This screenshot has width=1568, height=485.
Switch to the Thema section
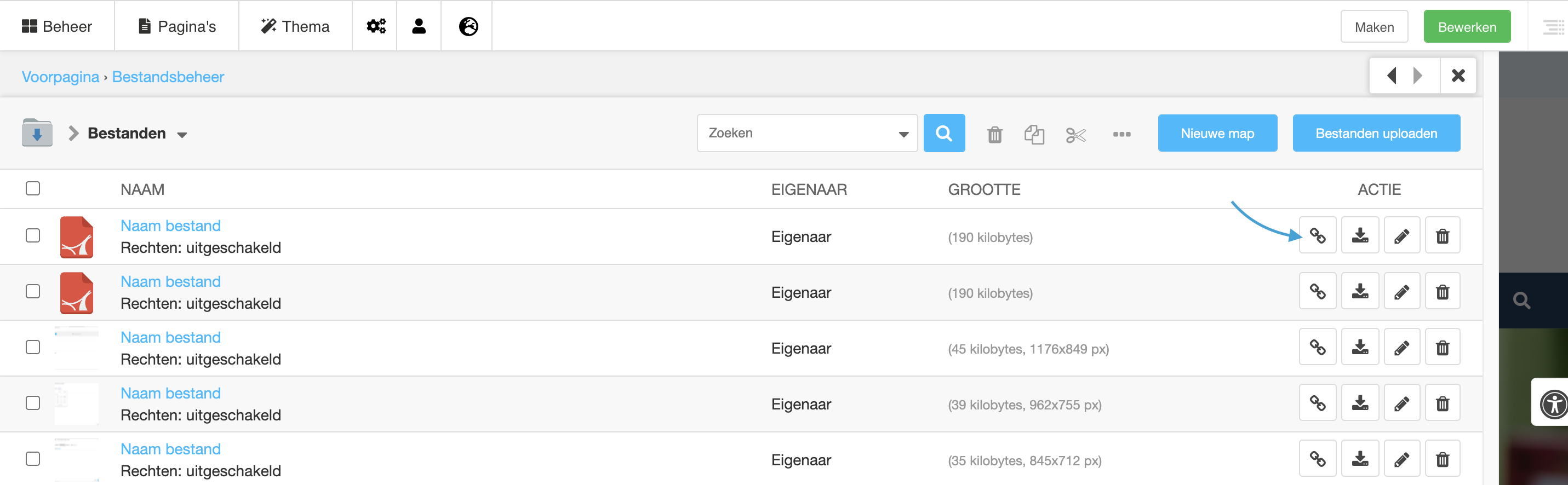click(x=295, y=26)
